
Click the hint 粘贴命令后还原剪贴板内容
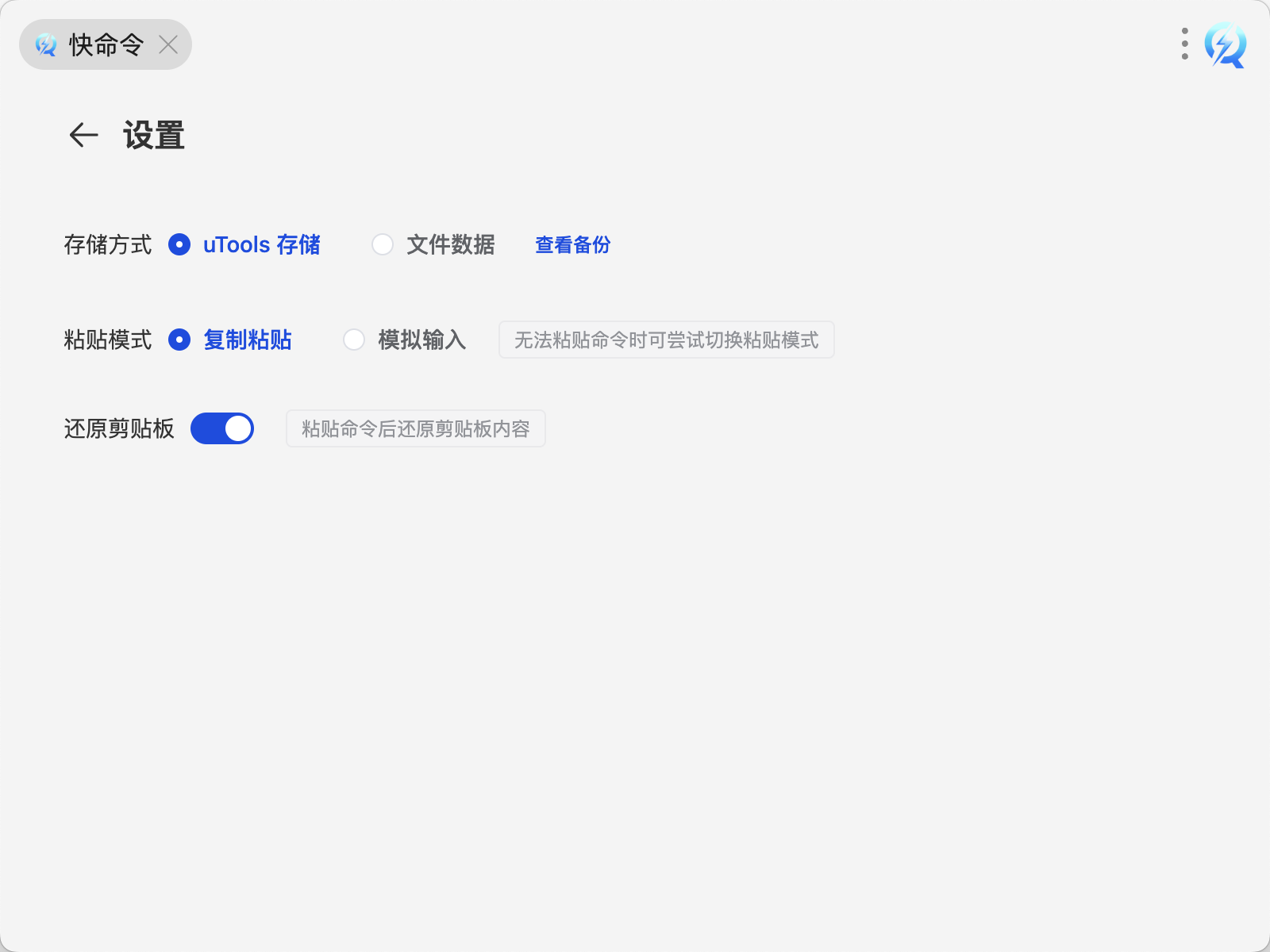tap(416, 428)
